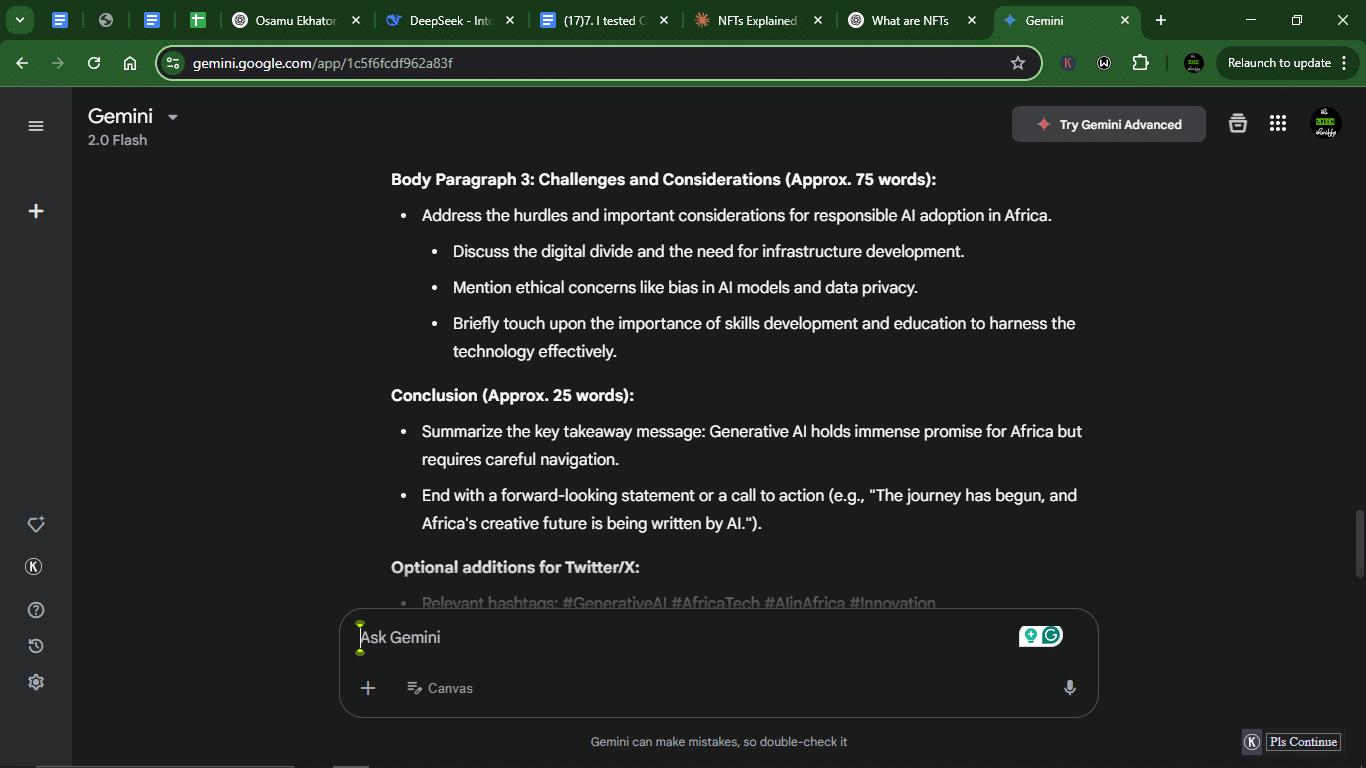The width and height of the screenshot is (1366, 768).
Task: Click 'Discuss the digital divide' bullet
Action: point(708,252)
